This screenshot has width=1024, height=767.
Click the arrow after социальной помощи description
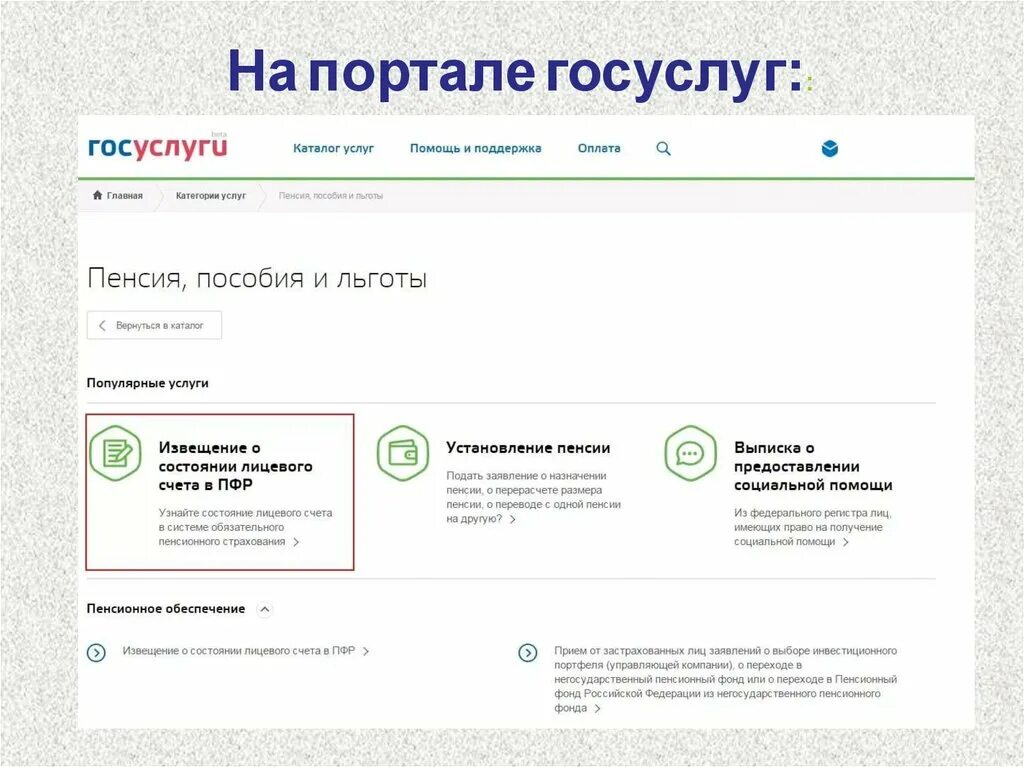846,542
